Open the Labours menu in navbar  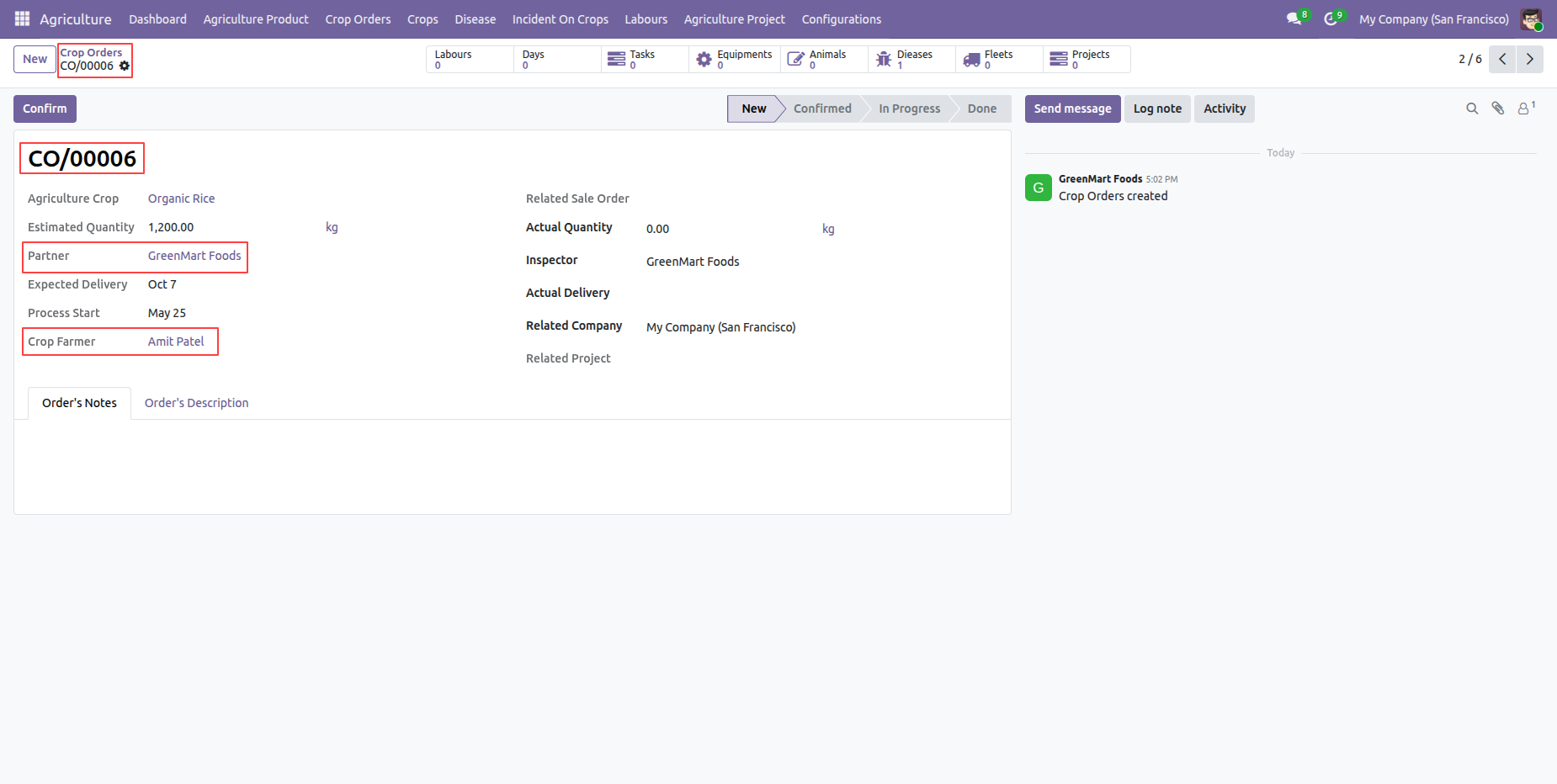646,19
